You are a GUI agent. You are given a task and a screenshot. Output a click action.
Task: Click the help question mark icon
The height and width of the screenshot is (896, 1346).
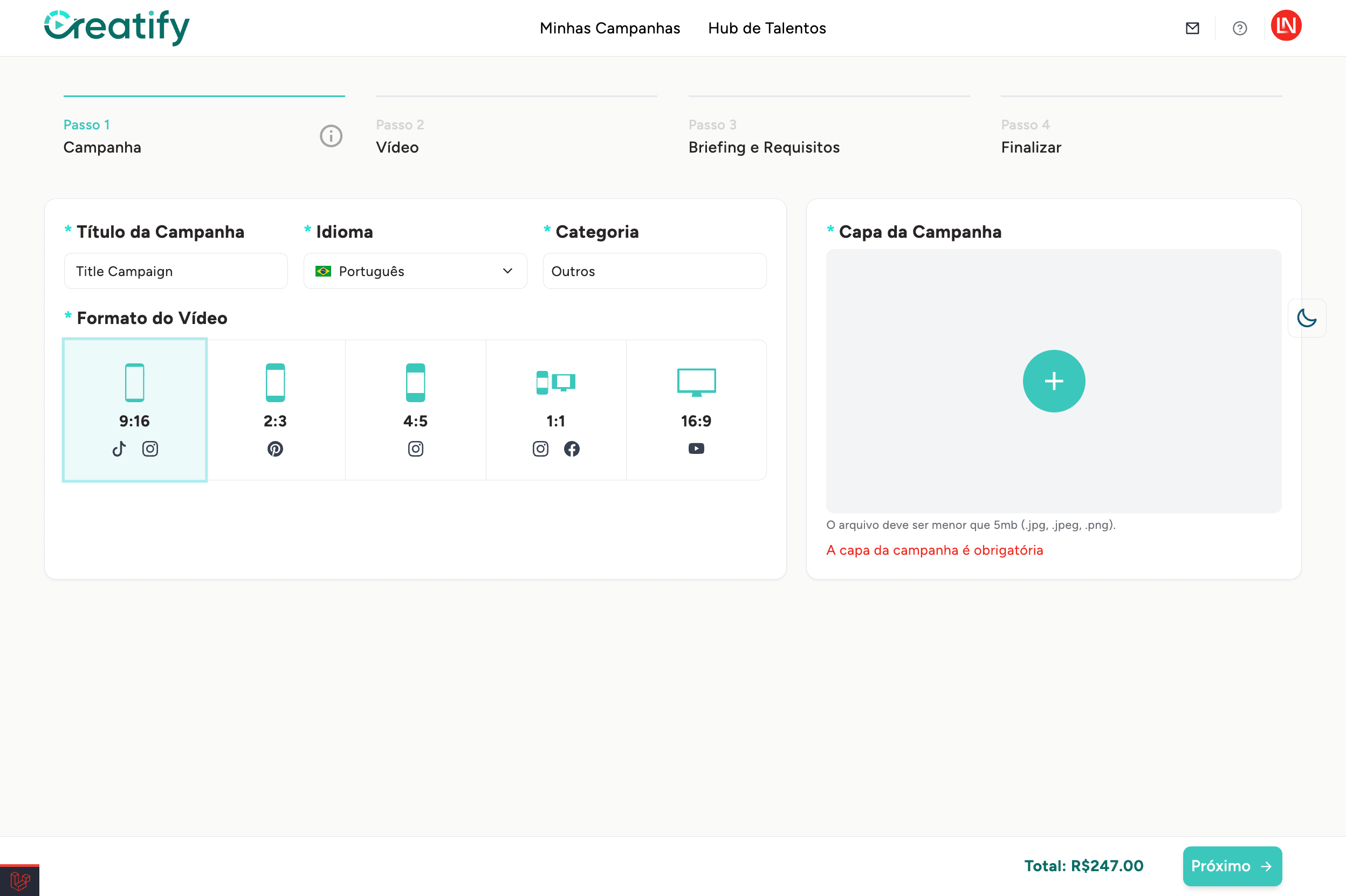click(1239, 28)
